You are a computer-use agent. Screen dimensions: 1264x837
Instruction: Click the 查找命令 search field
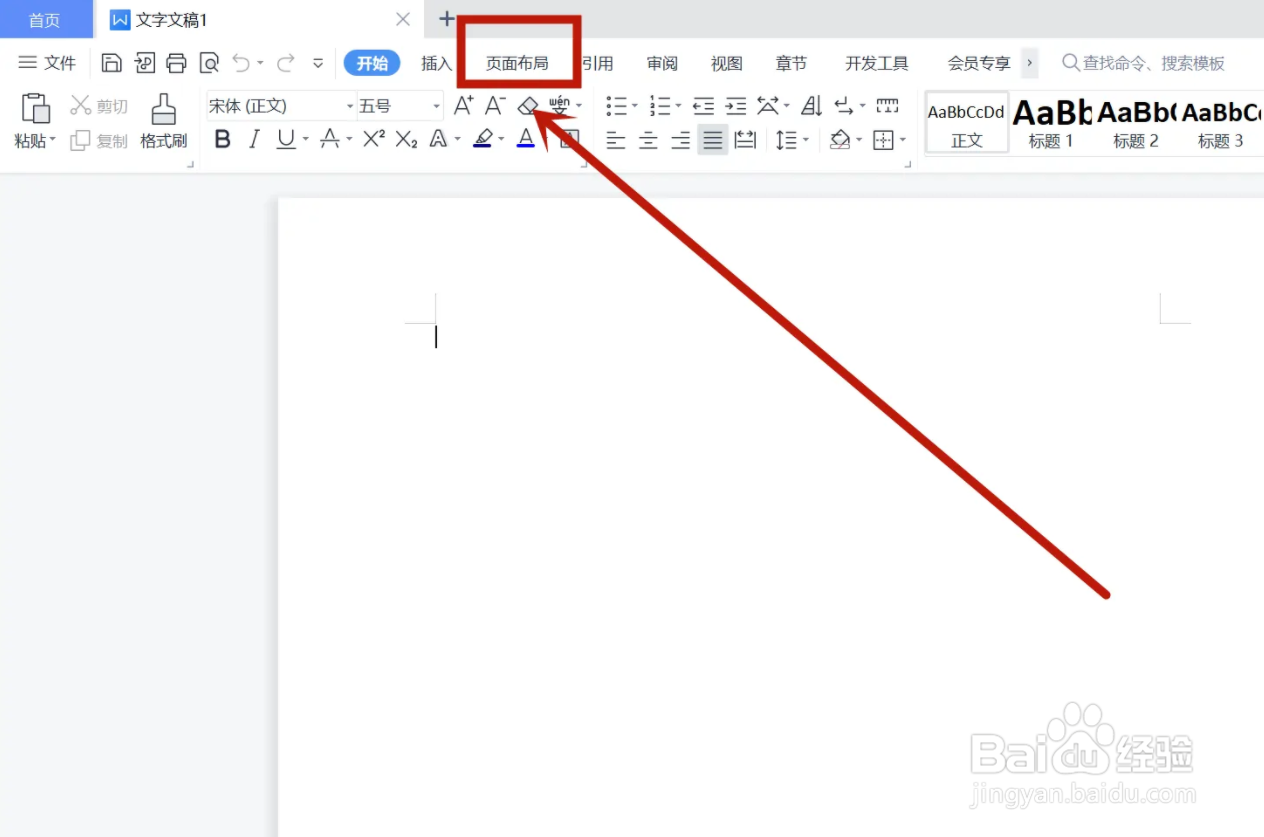pos(1144,62)
